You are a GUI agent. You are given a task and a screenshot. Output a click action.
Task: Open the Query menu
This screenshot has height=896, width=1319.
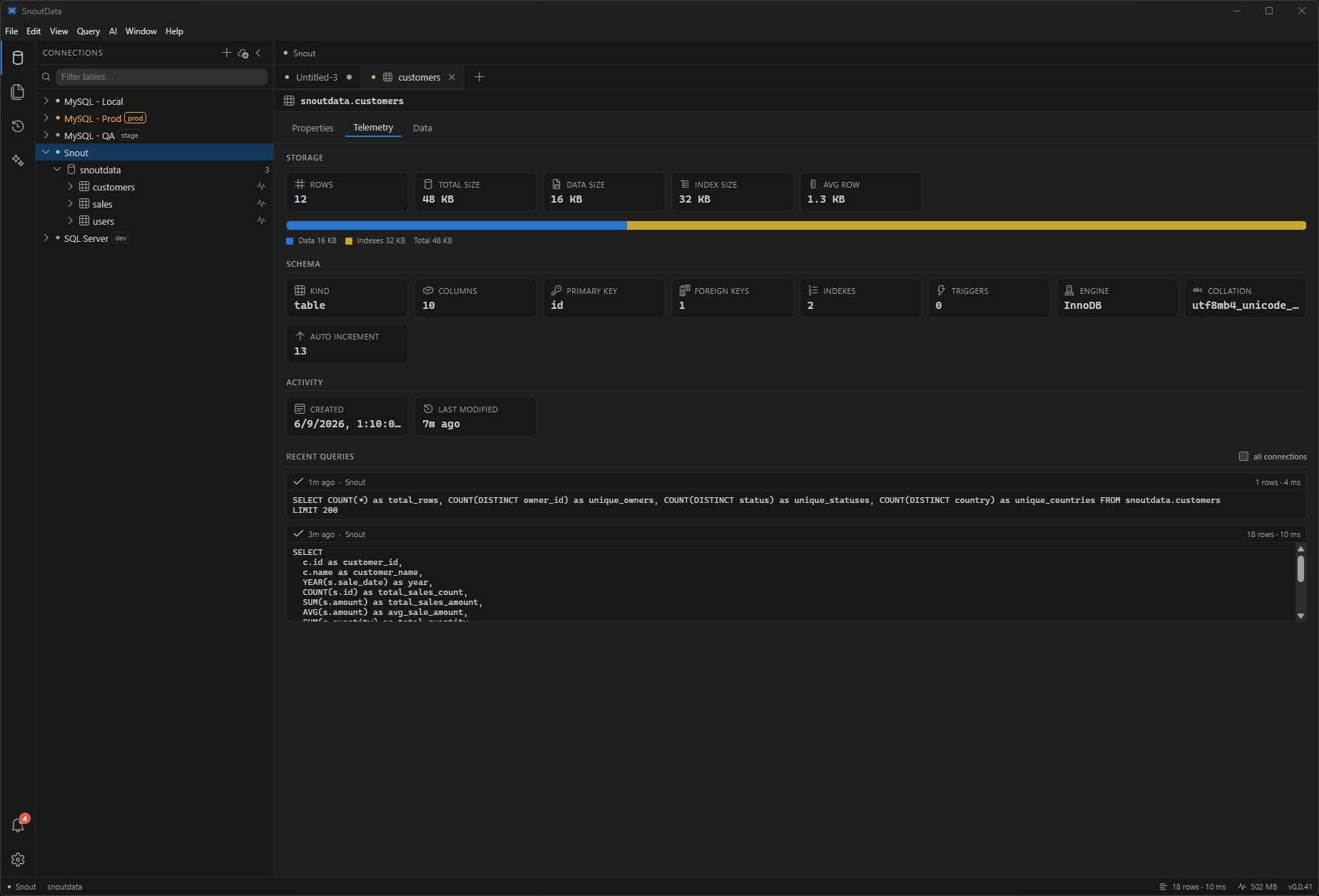click(88, 31)
